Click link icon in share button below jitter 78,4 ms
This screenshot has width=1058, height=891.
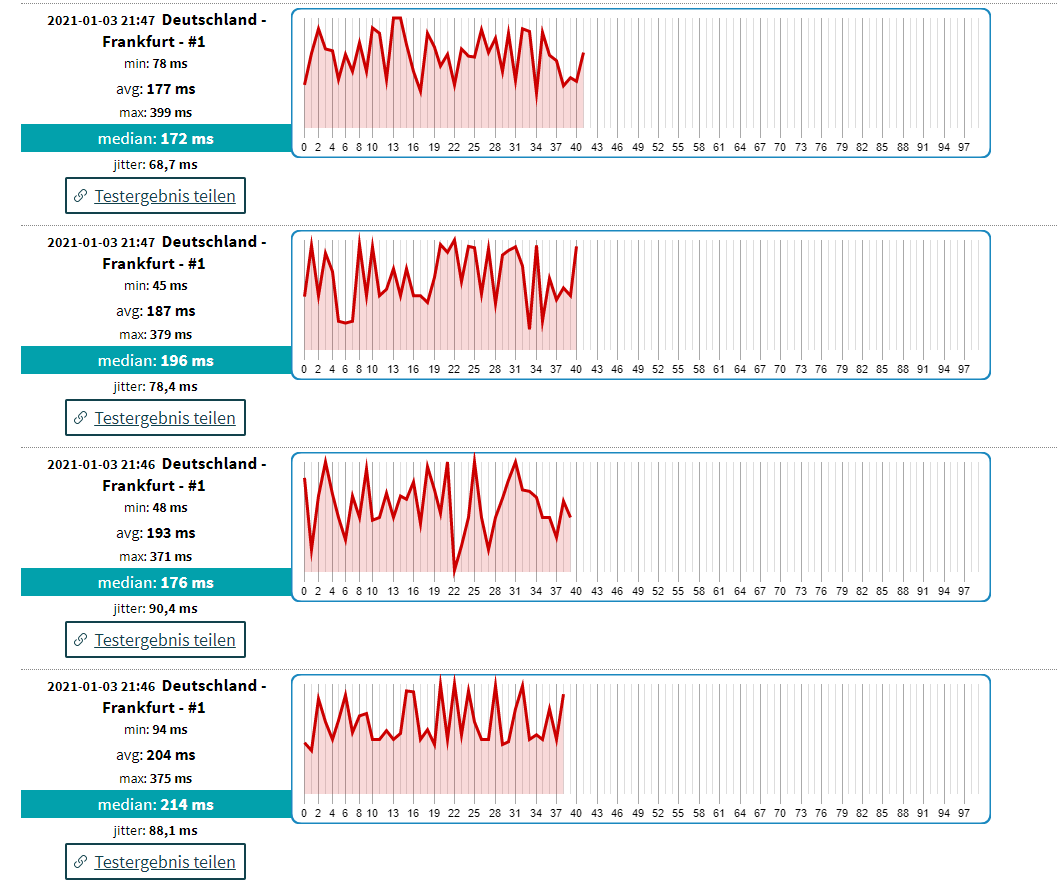[x=80, y=418]
